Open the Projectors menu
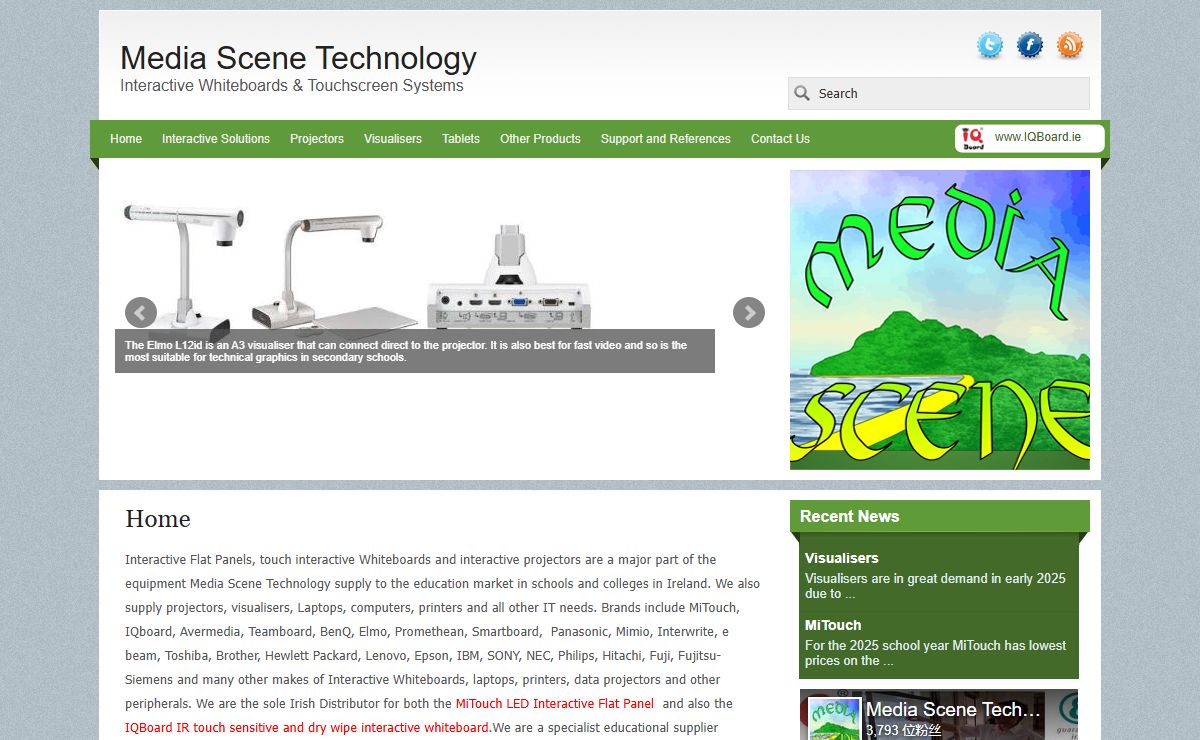The image size is (1200, 740). pyautogui.click(x=317, y=139)
